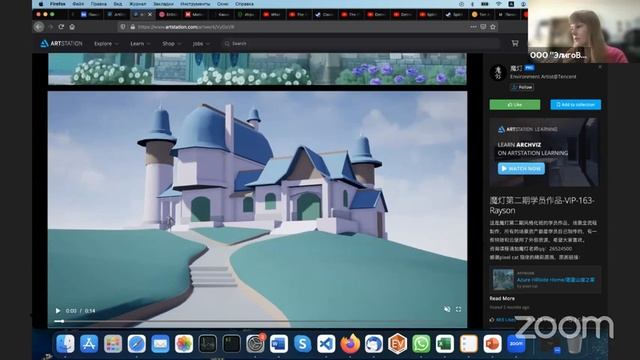Open Mail from the Dock
Viewport: 640px width, 360px height.
pyautogui.click(x=160, y=344)
